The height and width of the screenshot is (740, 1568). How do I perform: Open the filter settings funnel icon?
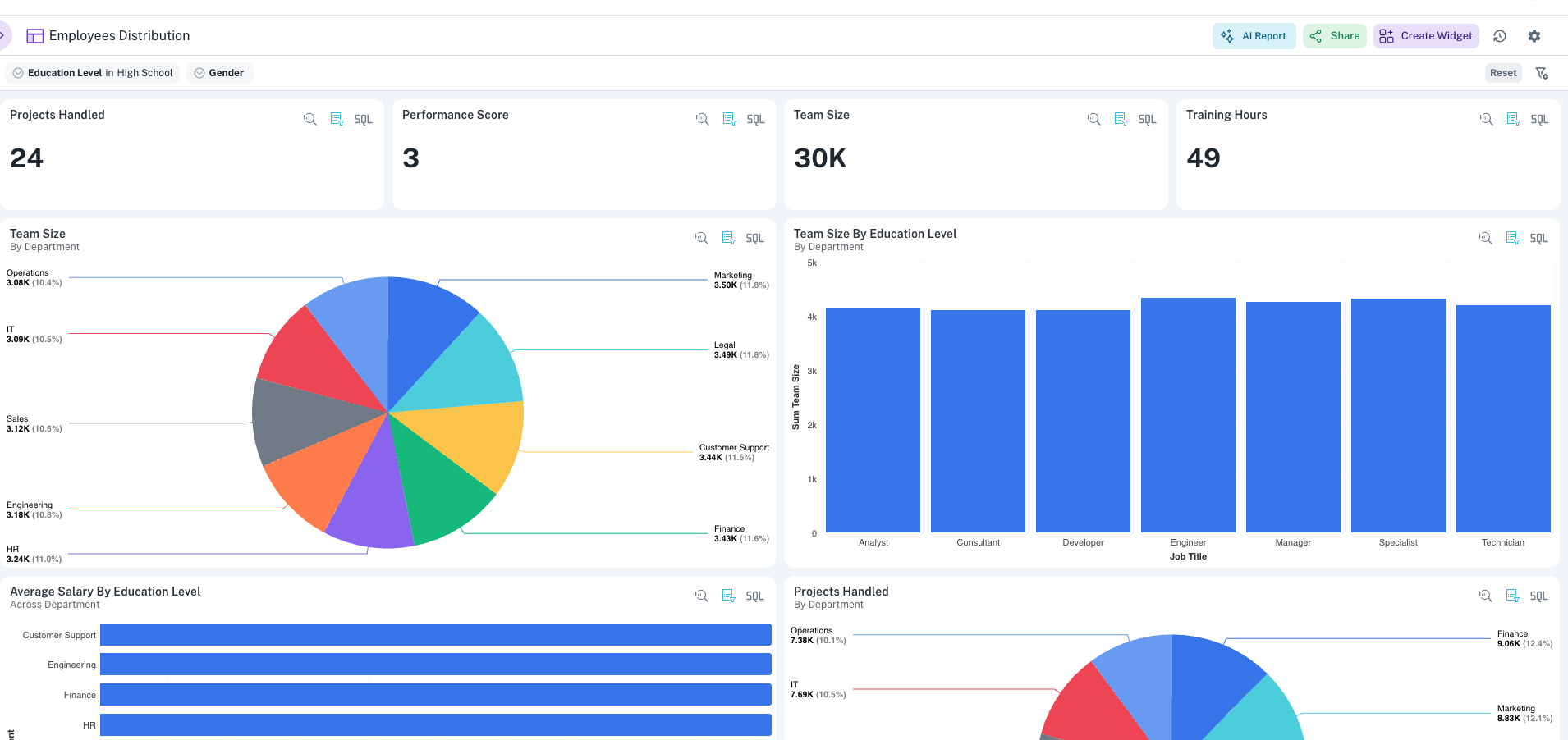[1542, 73]
